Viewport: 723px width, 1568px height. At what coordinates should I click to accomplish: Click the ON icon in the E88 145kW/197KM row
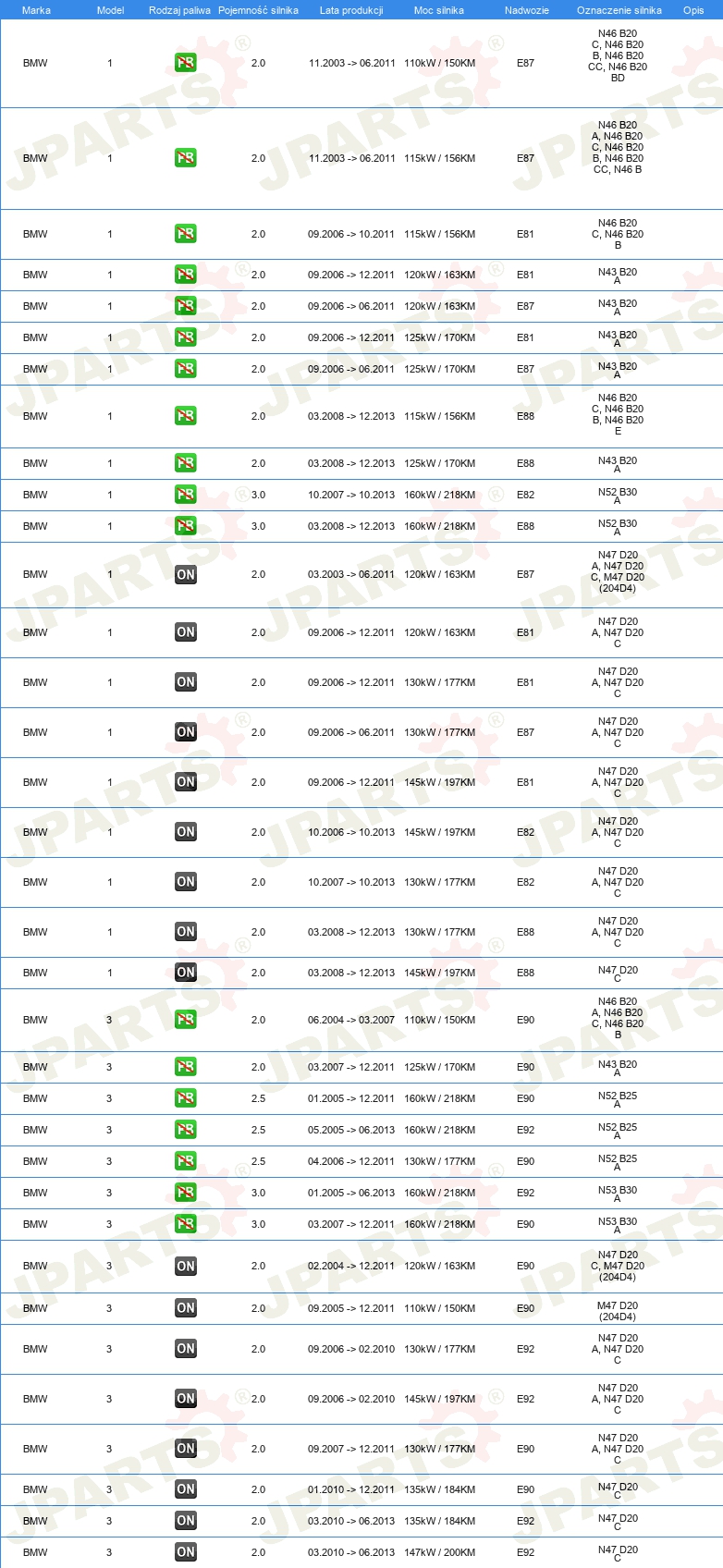click(185, 973)
